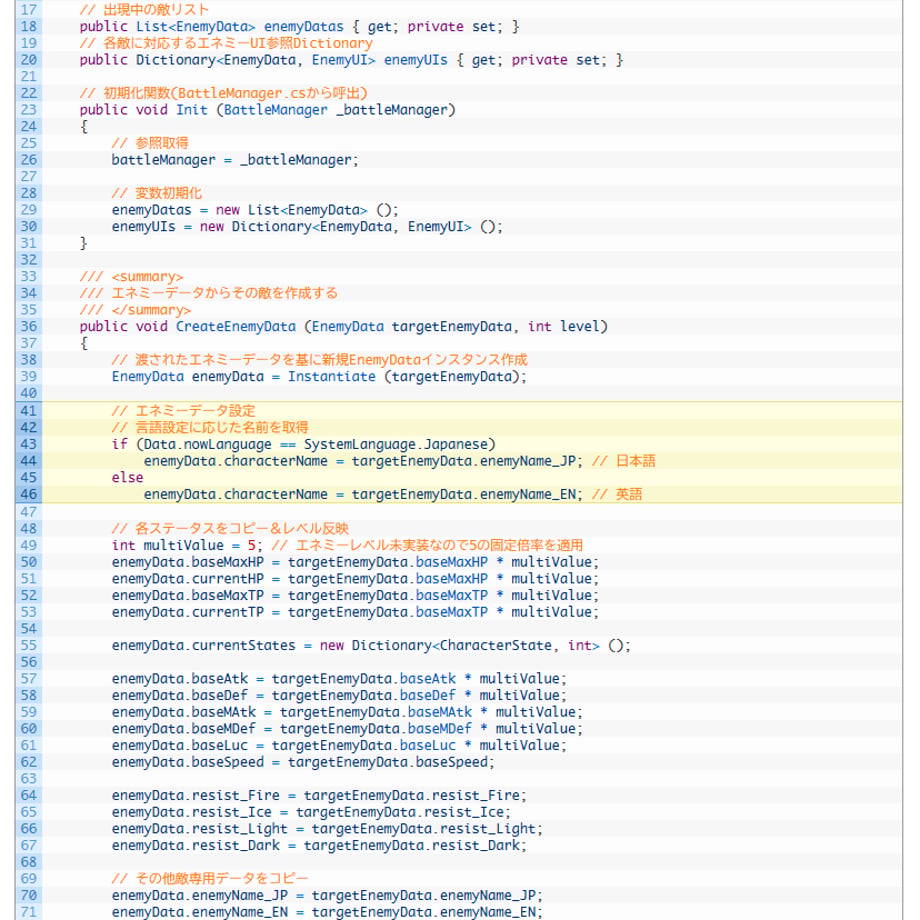Click the enemyUIs property declaration
The image size is (920, 920).
click(415, 60)
